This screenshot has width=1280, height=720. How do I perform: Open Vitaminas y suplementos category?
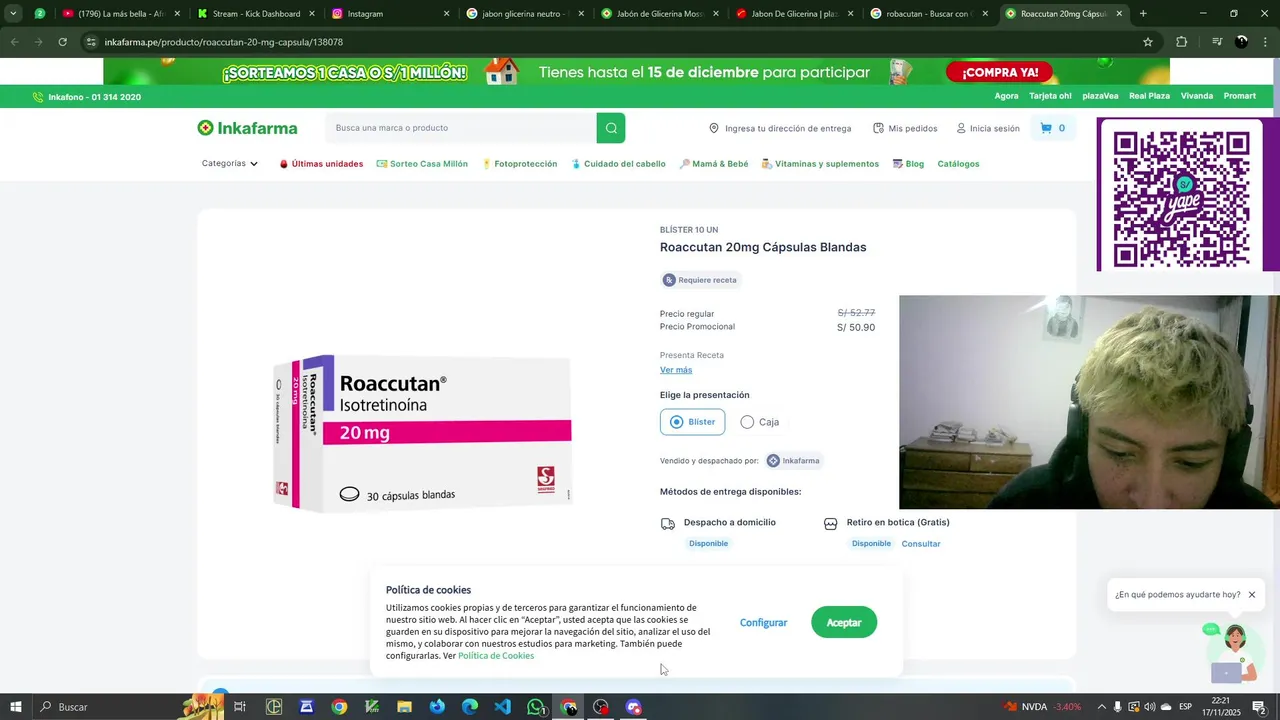pos(820,164)
